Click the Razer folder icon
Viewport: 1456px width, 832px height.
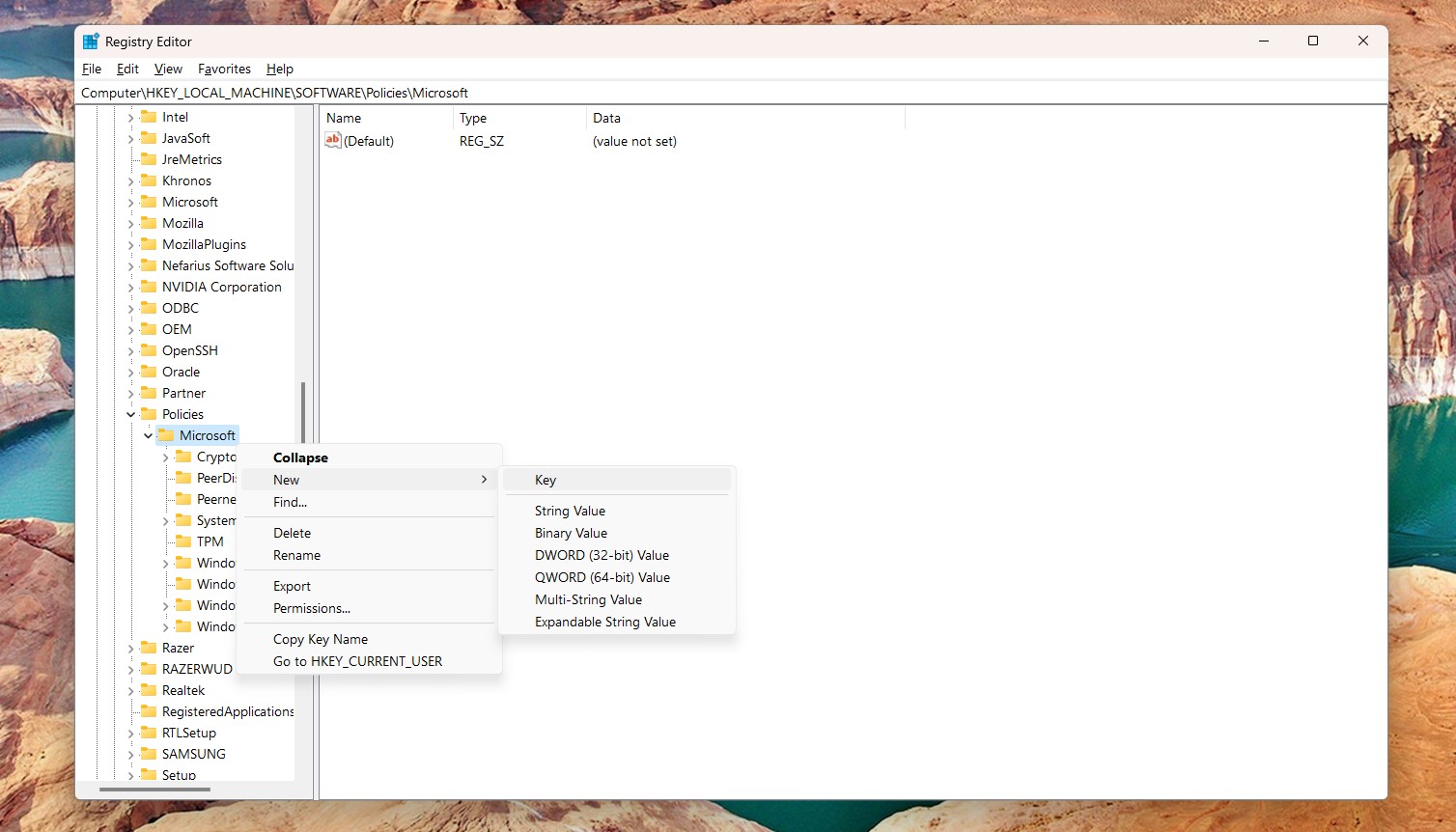point(149,648)
